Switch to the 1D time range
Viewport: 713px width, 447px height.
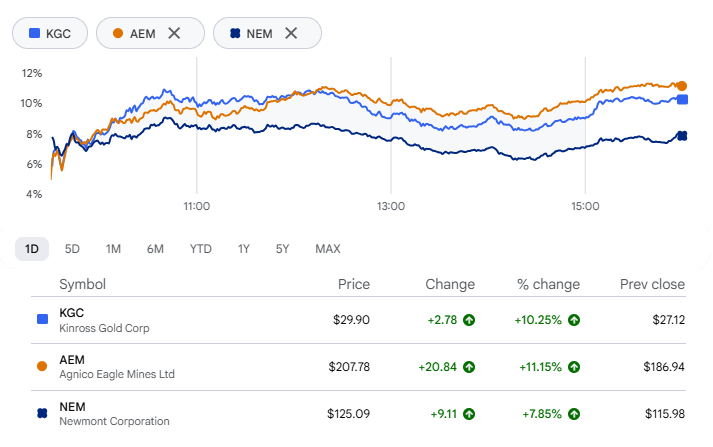pos(32,249)
